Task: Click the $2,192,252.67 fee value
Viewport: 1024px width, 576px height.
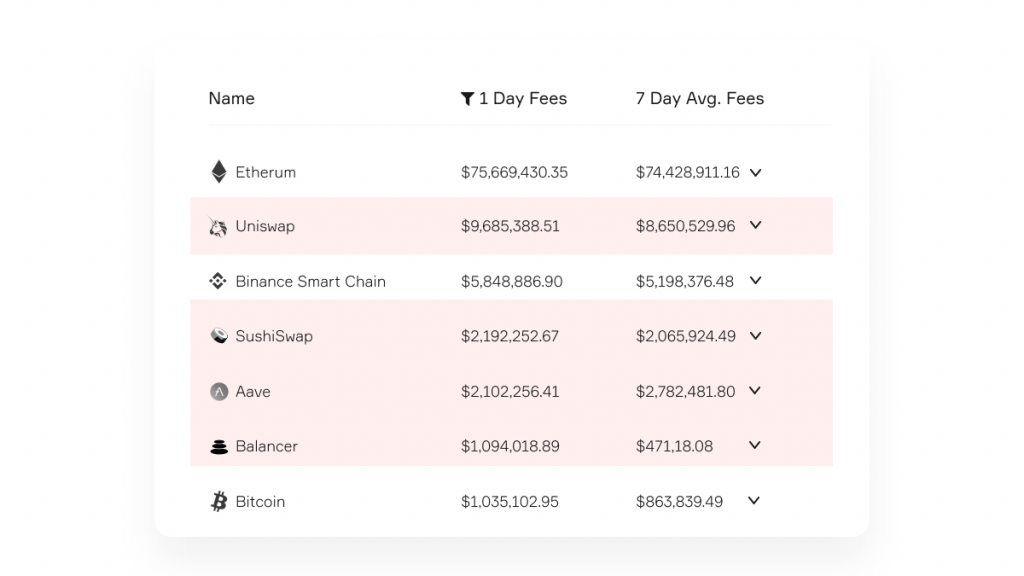Action: [510, 336]
